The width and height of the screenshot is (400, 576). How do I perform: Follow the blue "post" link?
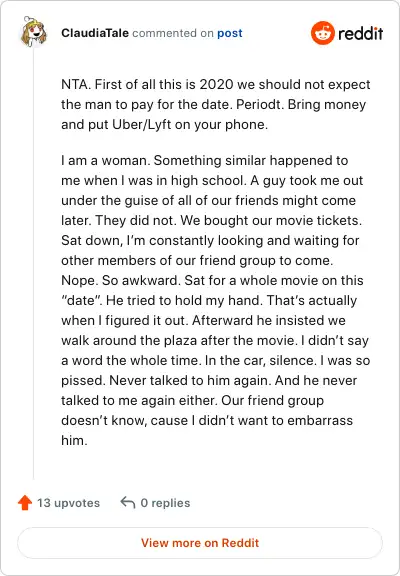(x=230, y=33)
